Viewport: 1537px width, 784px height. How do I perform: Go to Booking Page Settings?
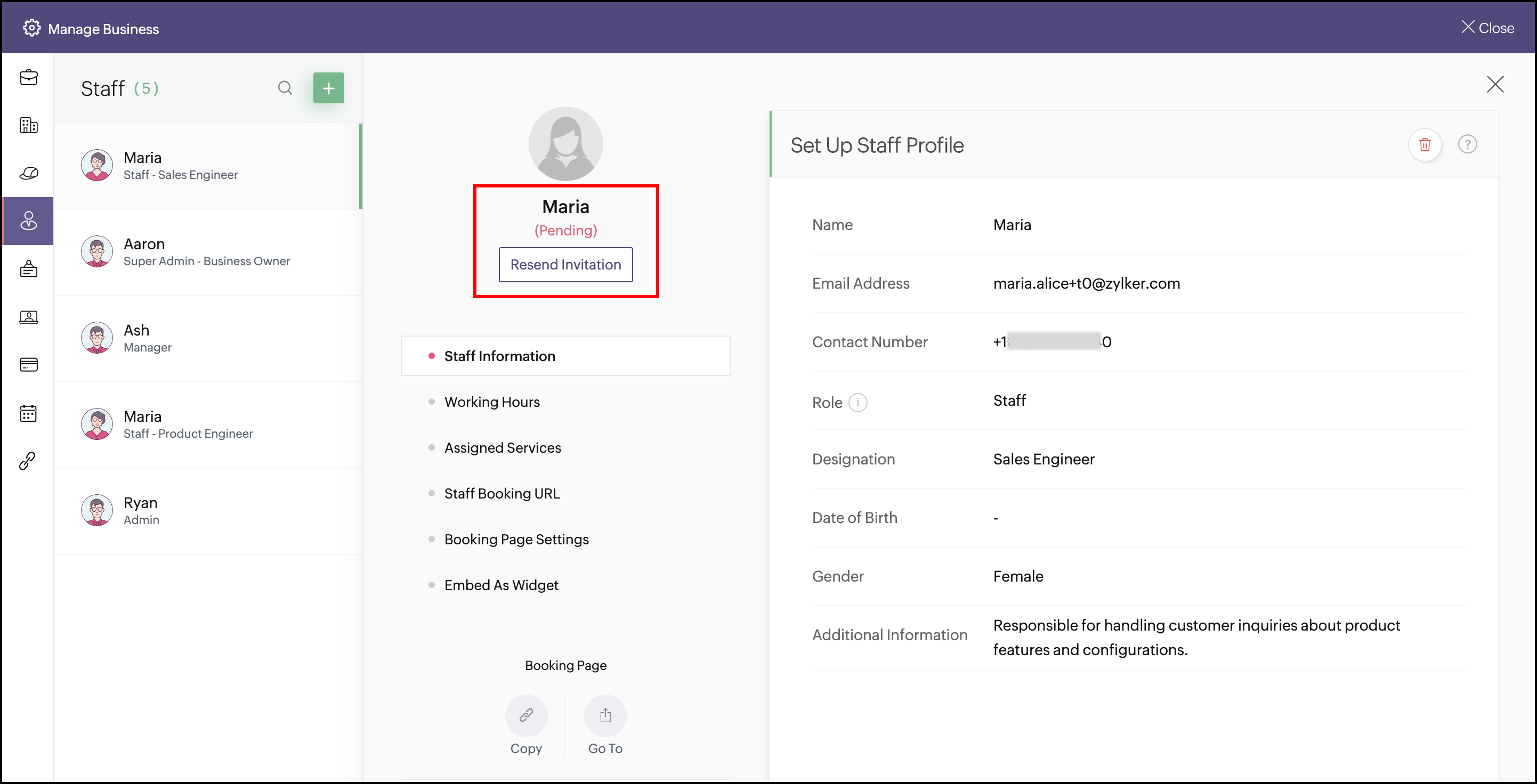516,540
